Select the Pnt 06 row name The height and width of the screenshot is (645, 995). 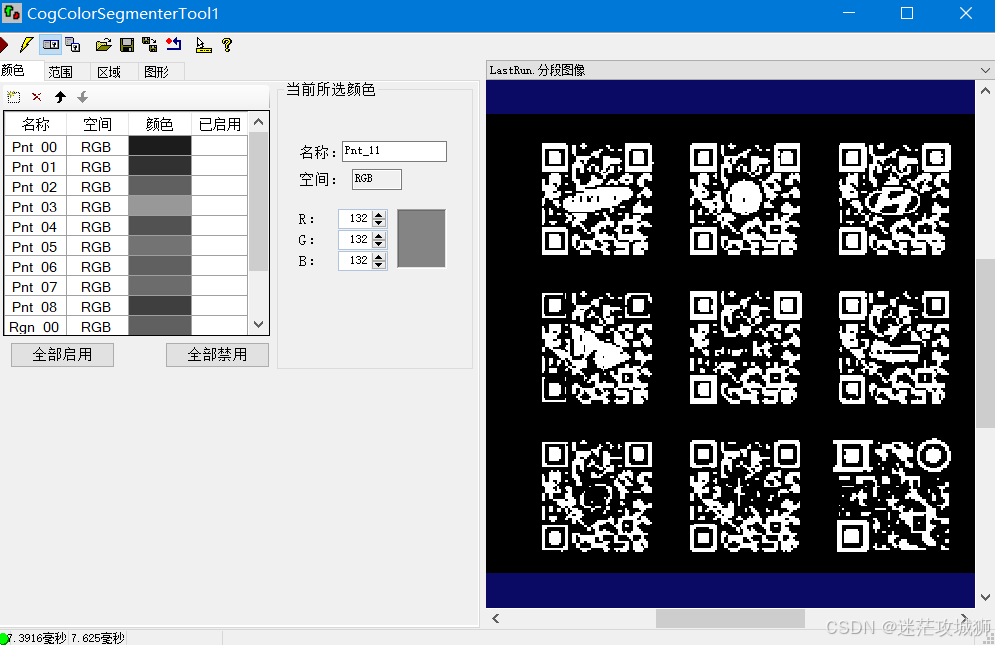34,267
